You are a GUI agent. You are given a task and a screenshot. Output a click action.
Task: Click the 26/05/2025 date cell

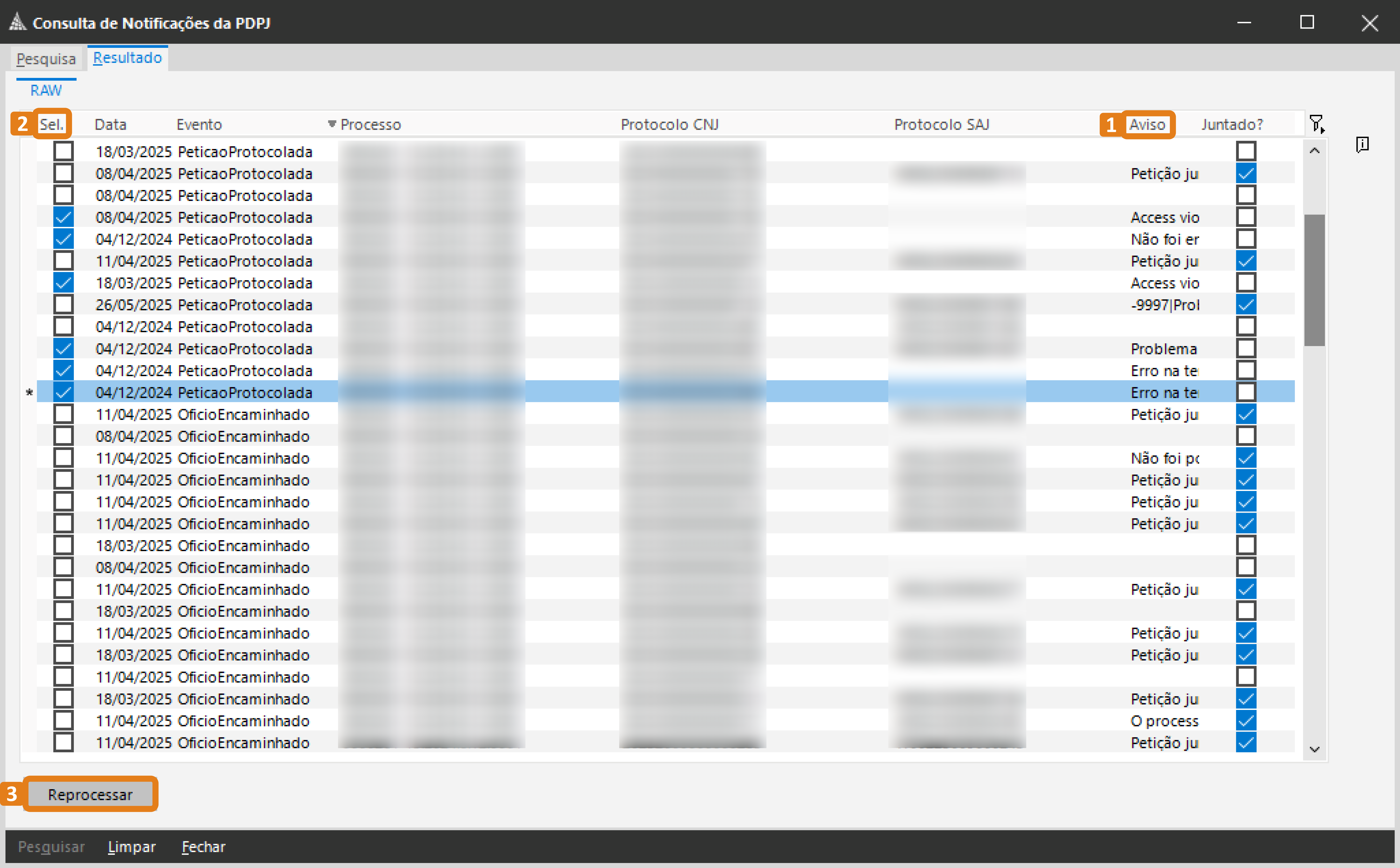pyautogui.click(x=134, y=305)
